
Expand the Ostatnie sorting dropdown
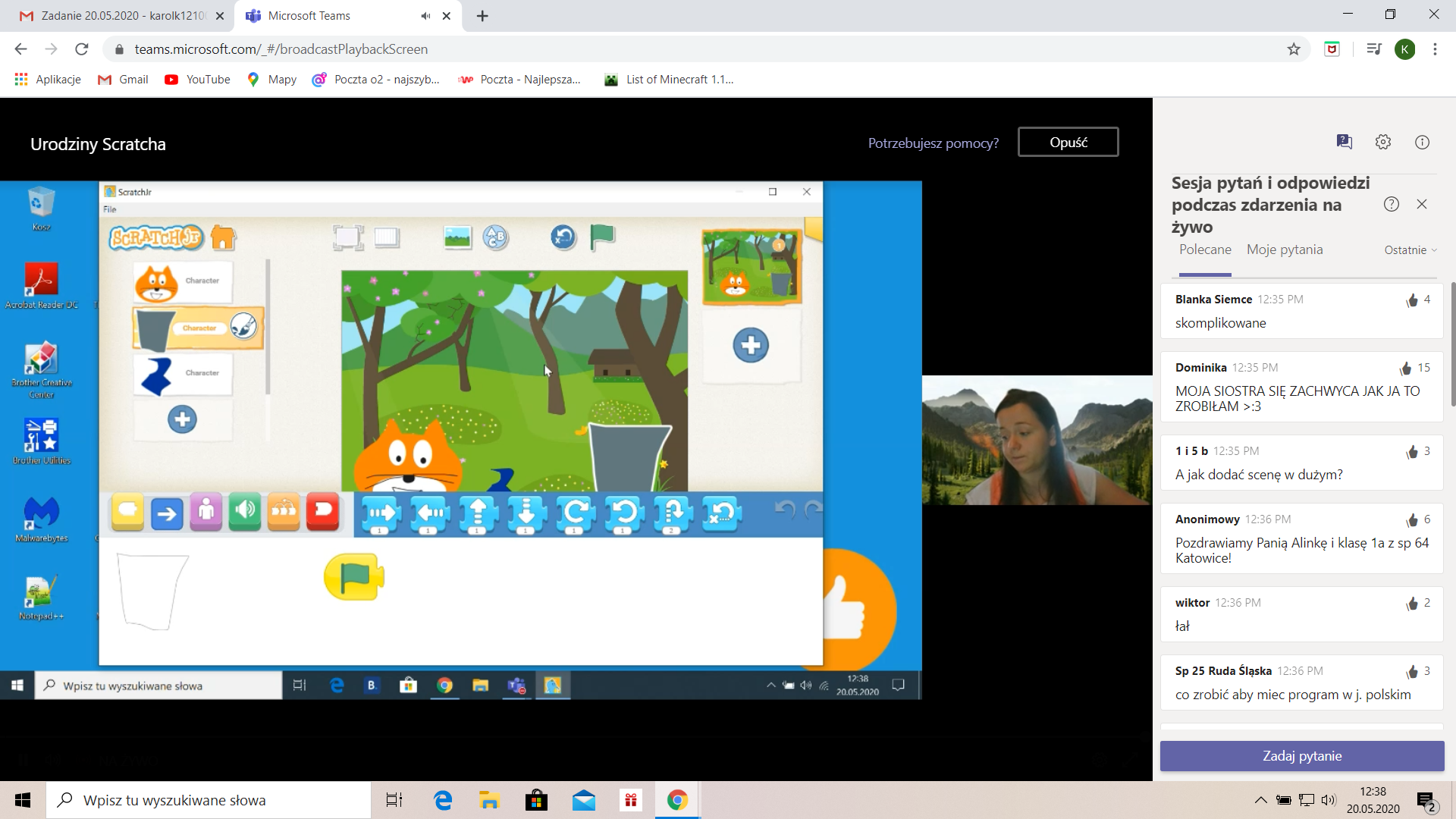[x=1410, y=250]
